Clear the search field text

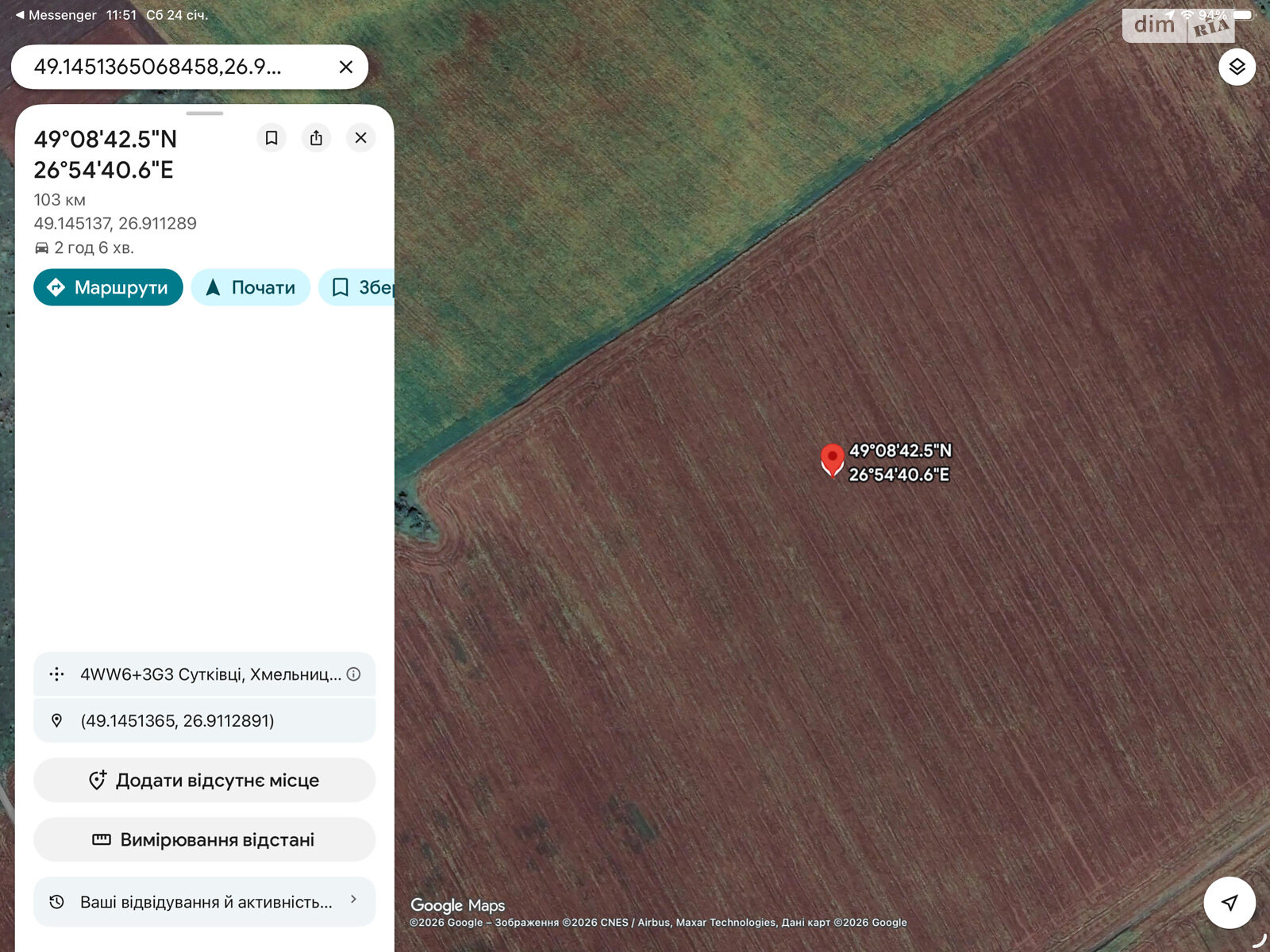click(x=346, y=67)
